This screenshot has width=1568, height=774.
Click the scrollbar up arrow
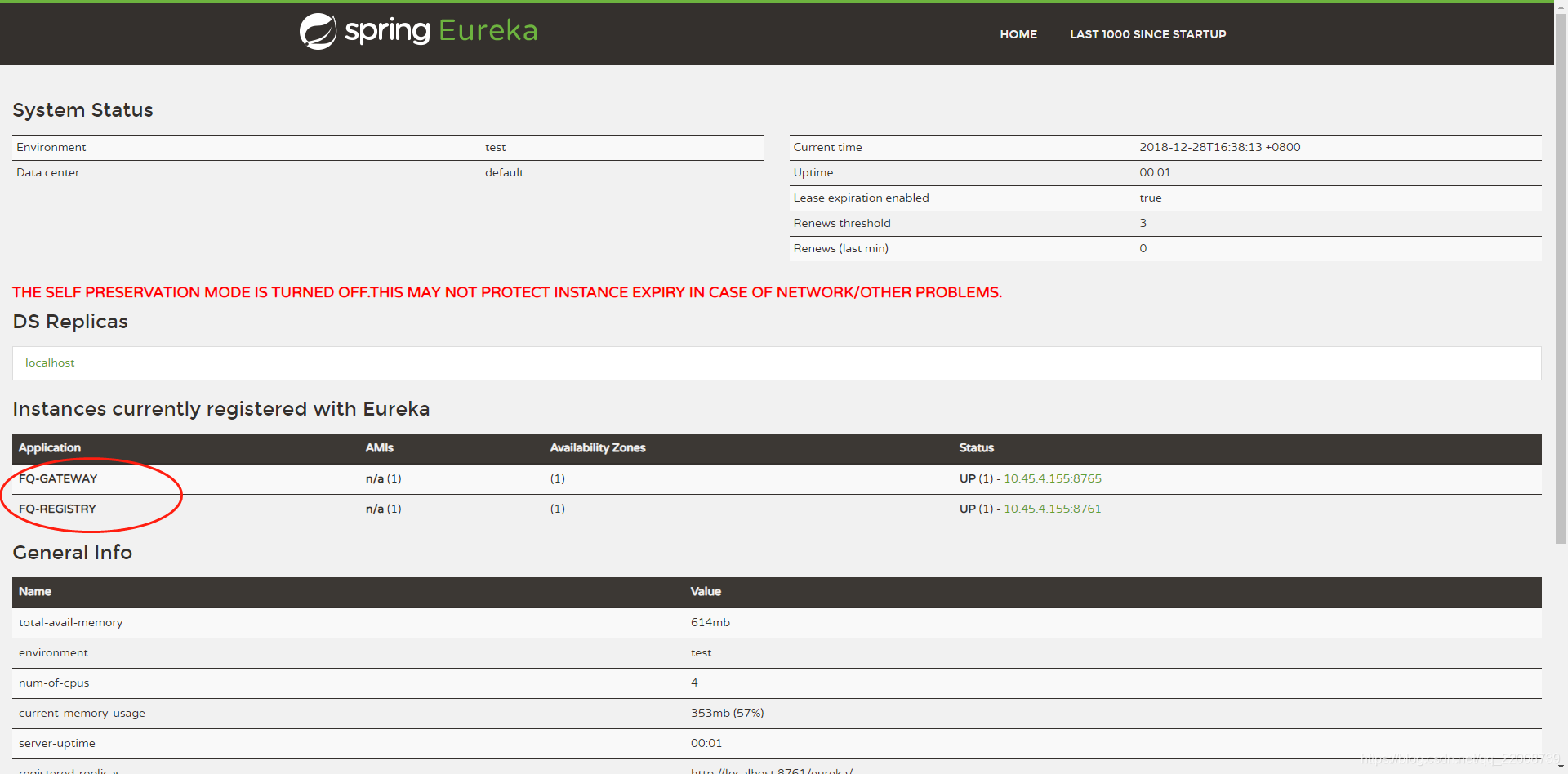click(x=1561, y=7)
